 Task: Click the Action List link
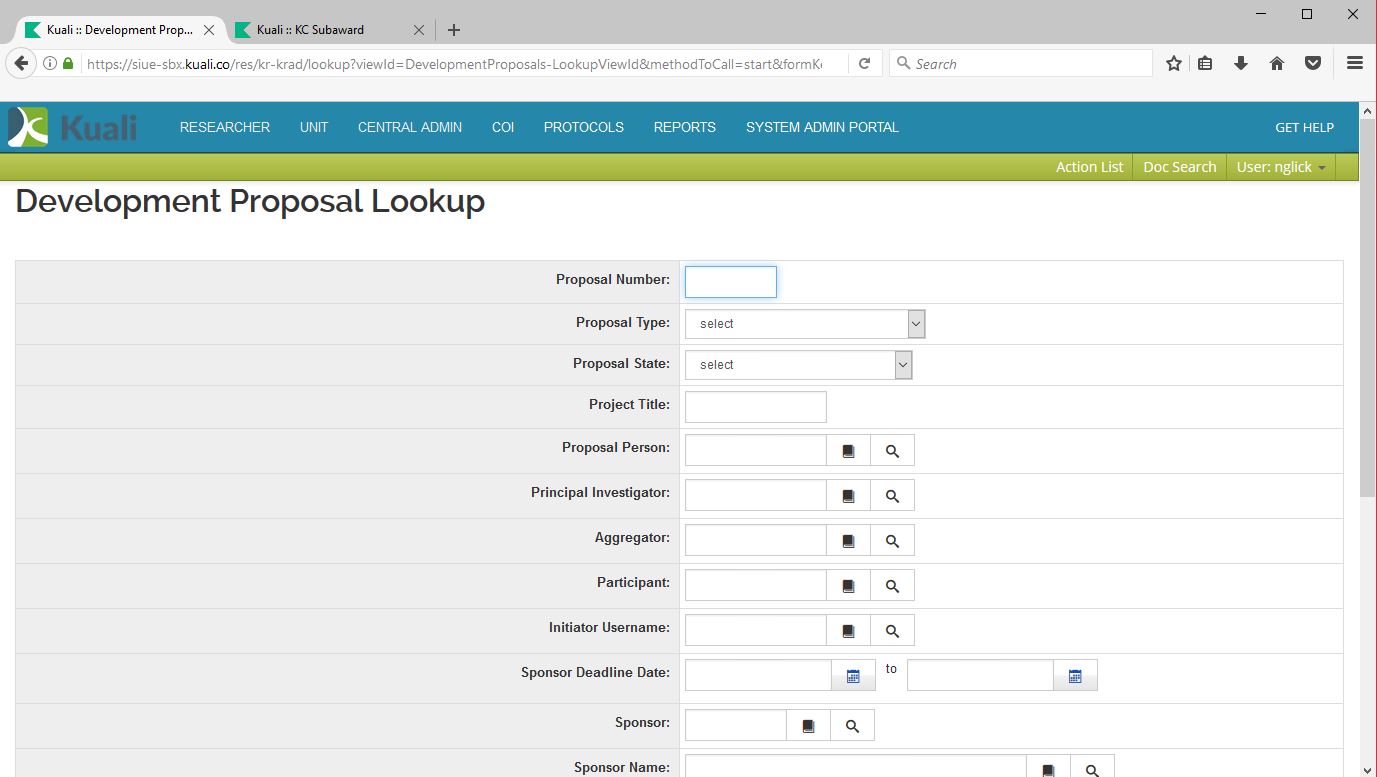coord(1089,167)
